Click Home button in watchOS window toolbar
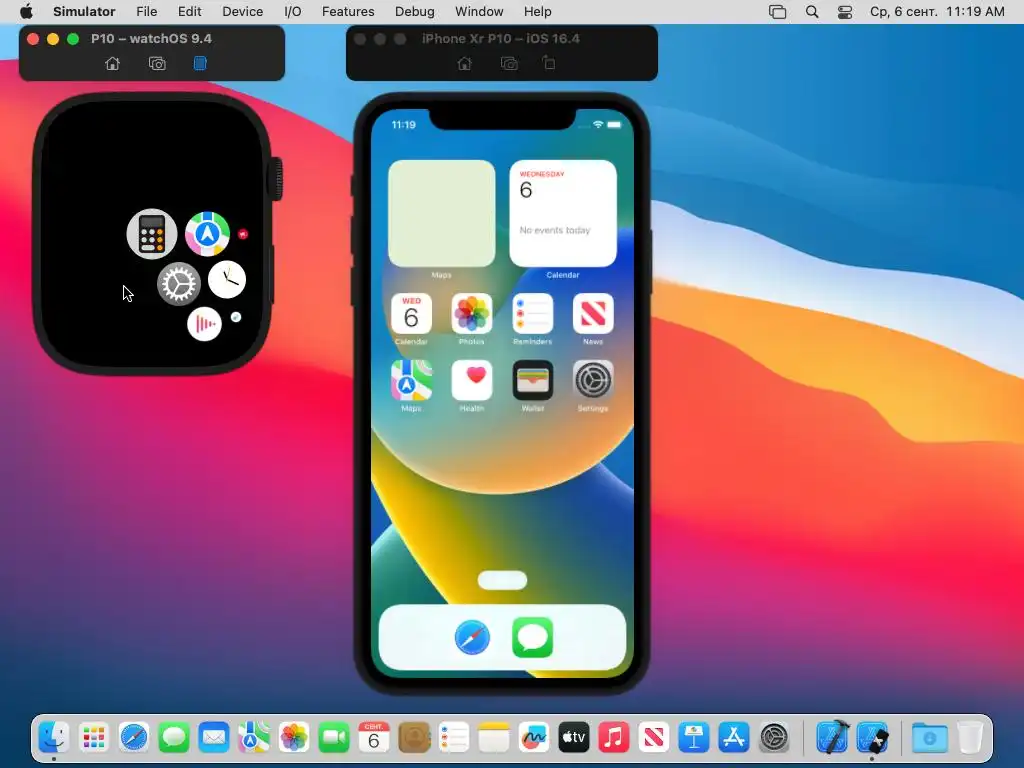The height and width of the screenshot is (768, 1024). pos(112,63)
